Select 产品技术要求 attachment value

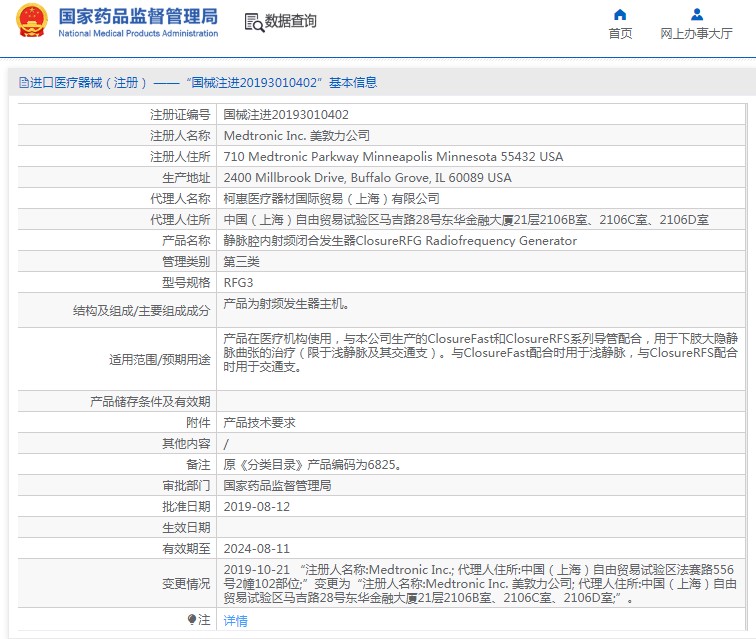[x=259, y=422]
